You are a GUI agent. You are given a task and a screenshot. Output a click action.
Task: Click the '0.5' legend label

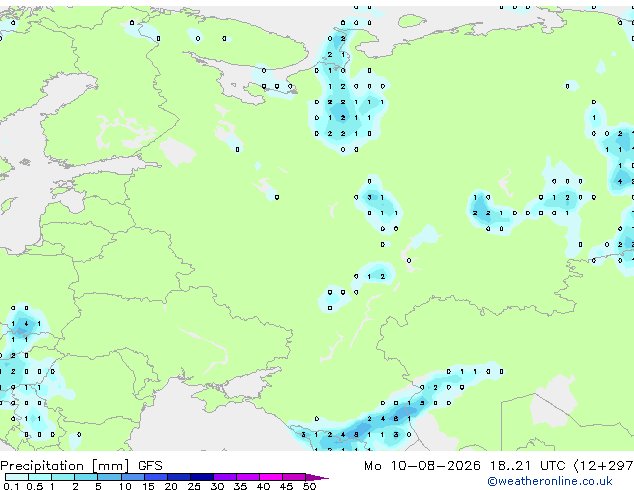34,486
